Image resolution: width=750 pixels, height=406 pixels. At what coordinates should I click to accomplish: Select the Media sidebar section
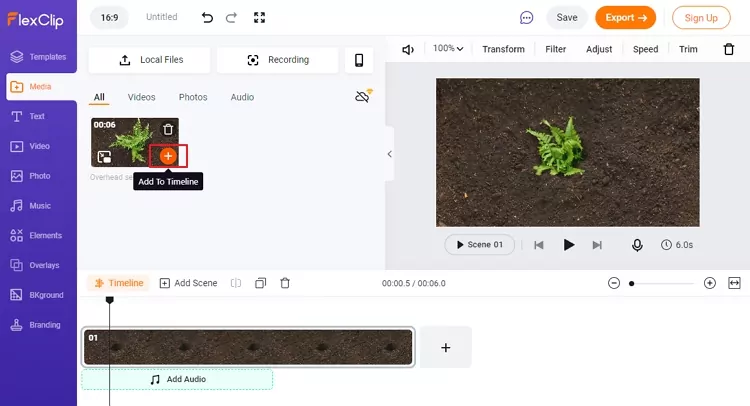[x=41, y=87]
